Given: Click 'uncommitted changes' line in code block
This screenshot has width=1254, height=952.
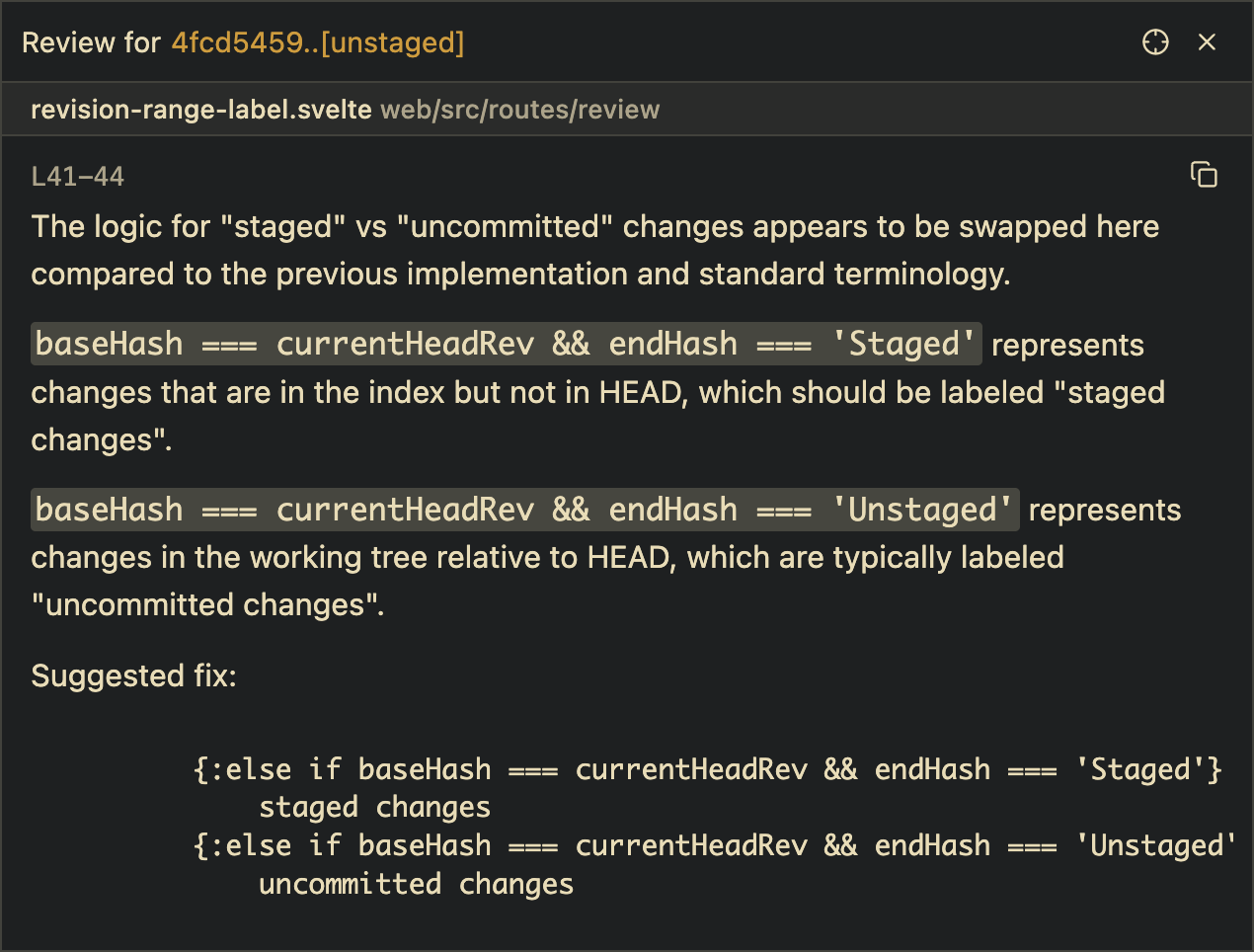Looking at the screenshot, I should pyautogui.click(x=416, y=884).
